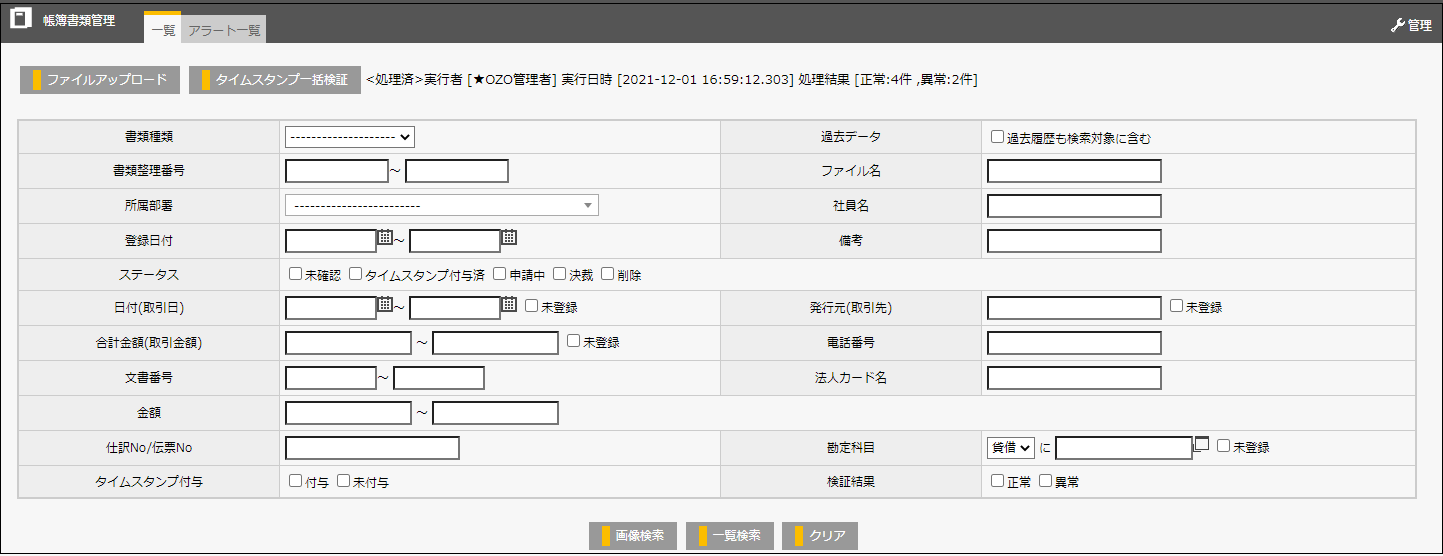The width and height of the screenshot is (1443, 556).
Task: Open the 貸借 dropdown in 勘定科目
Action: coord(1011,448)
